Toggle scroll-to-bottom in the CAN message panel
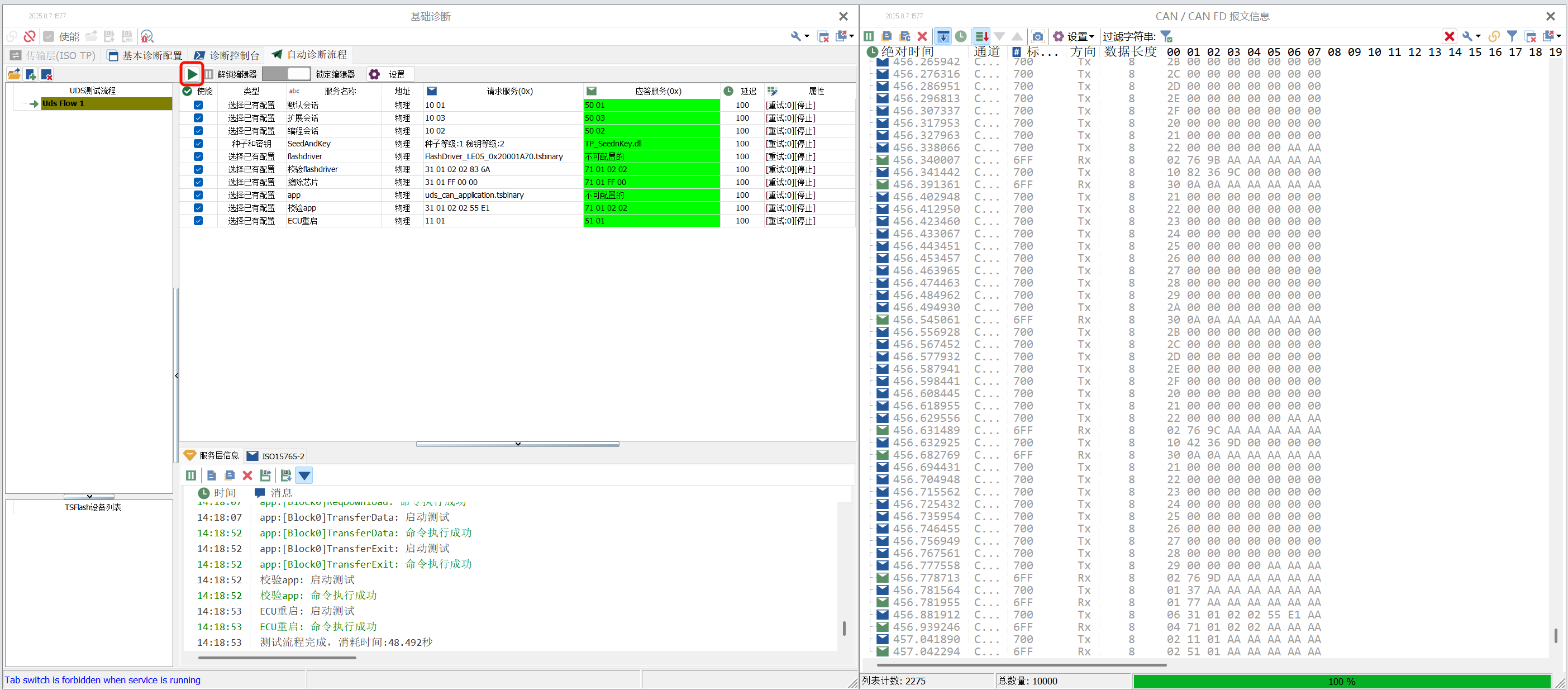Image resolution: width=1568 pixels, height=690 pixels. 942,36
